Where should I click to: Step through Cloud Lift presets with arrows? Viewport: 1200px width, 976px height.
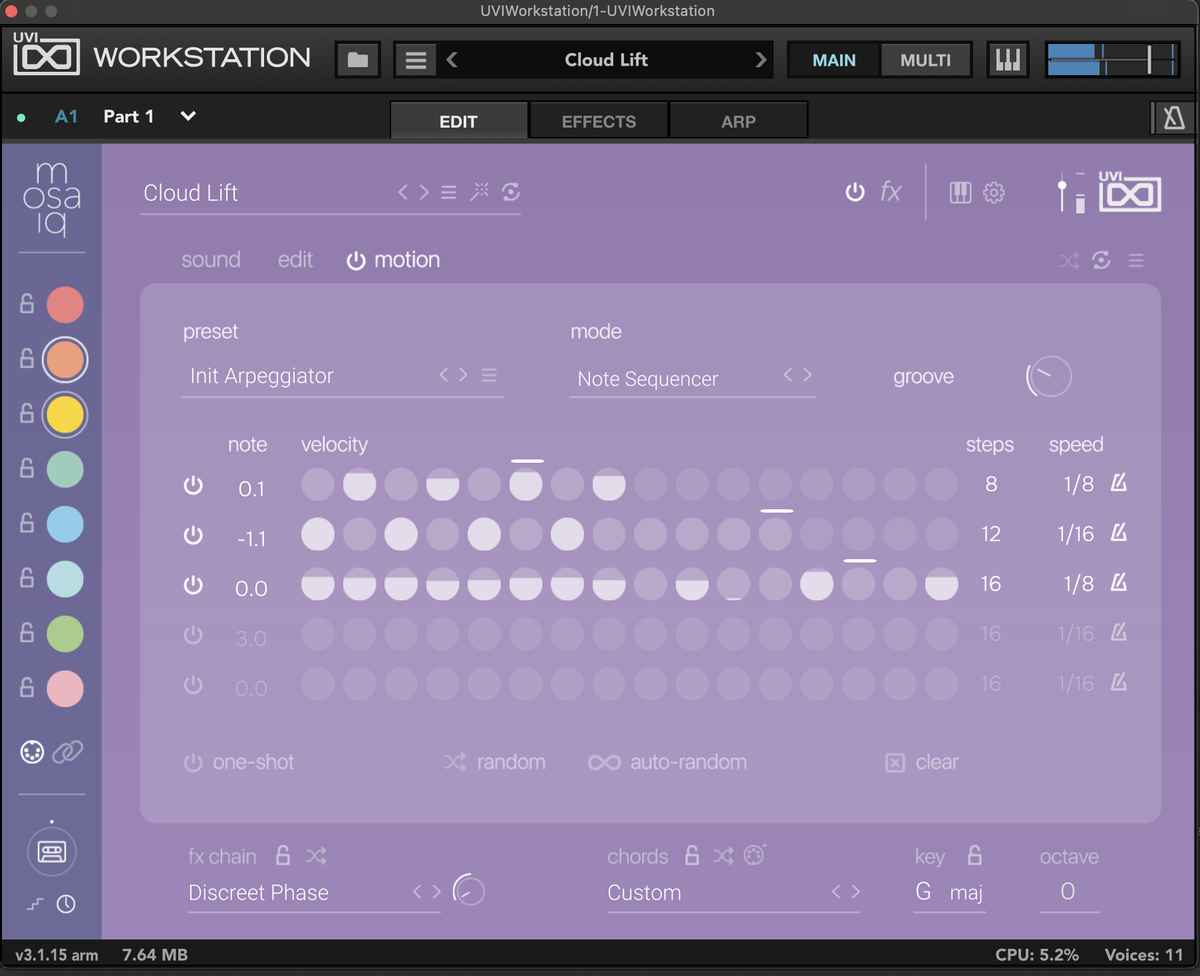(x=414, y=192)
